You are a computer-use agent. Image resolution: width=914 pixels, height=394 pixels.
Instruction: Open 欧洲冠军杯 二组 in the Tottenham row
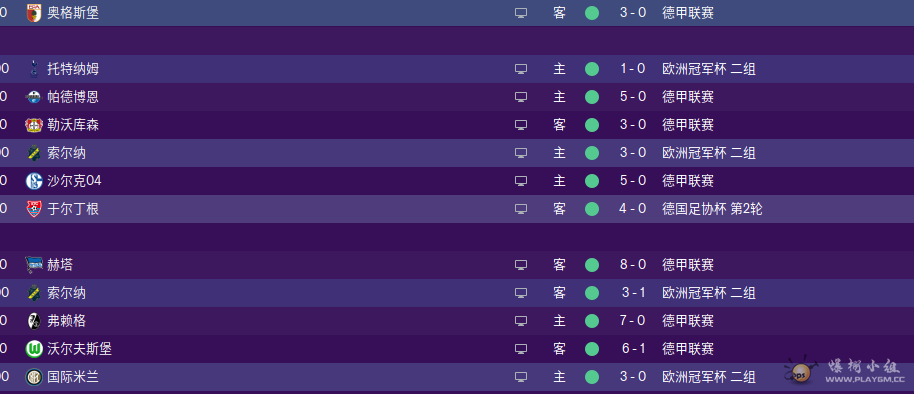click(709, 69)
